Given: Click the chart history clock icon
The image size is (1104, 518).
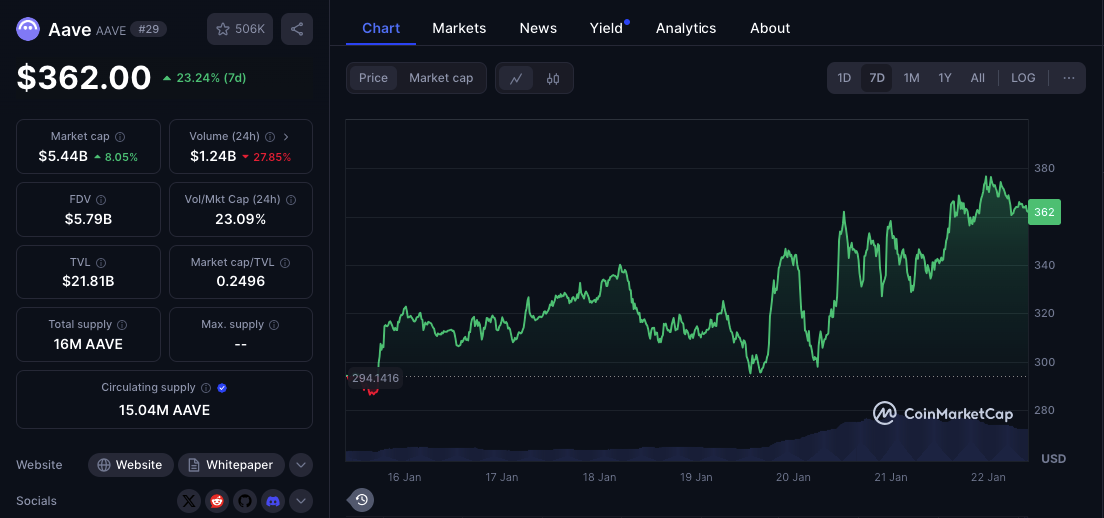Looking at the screenshot, I should click(361, 500).
